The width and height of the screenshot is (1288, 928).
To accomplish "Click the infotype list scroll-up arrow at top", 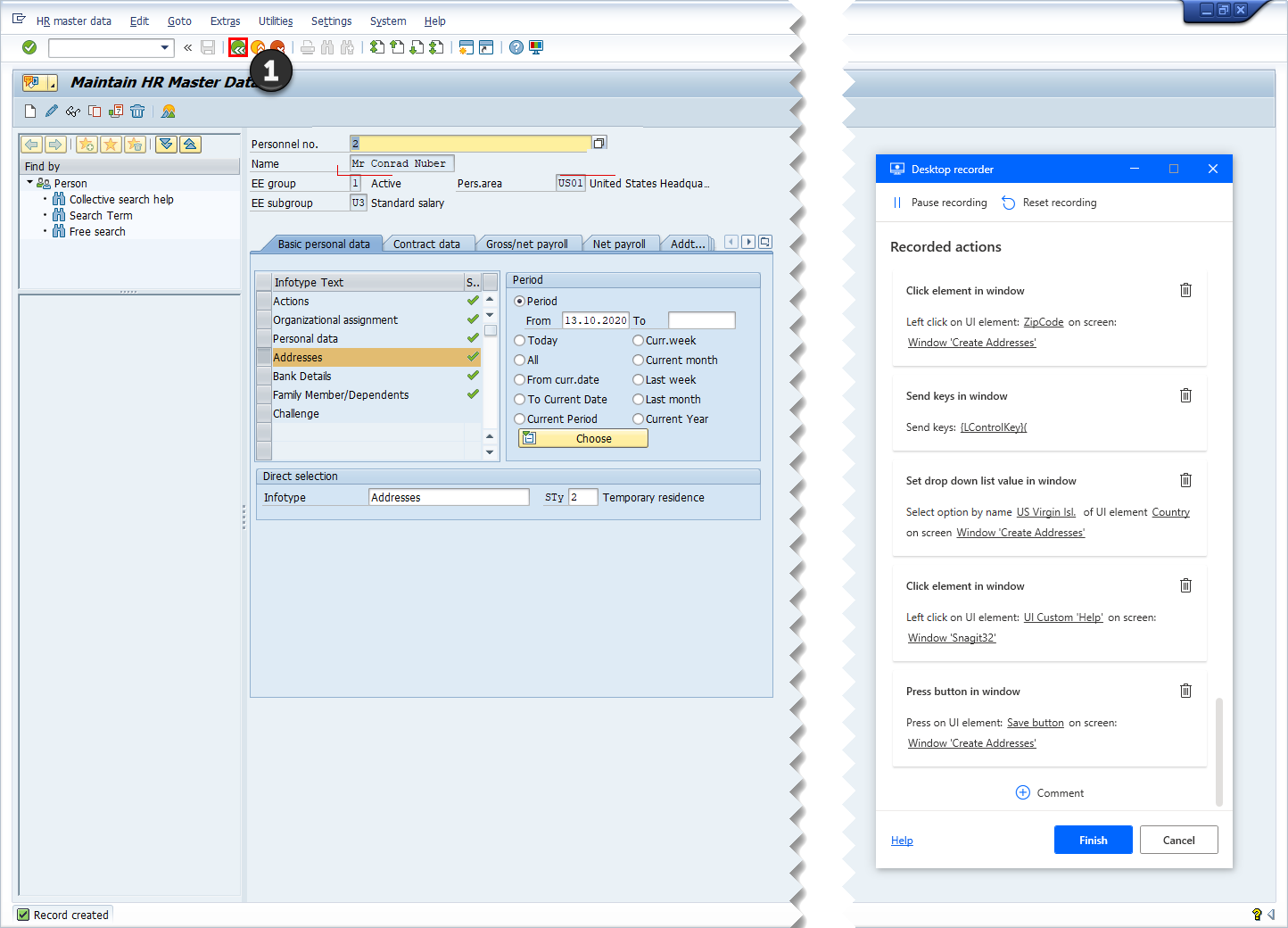I will coord(490,301).
